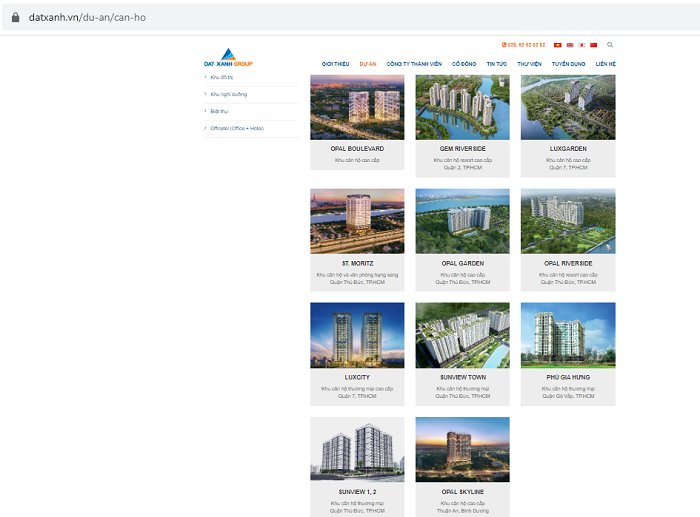The image size is (700, 517).
Task: Call the hotline phone number link
Action: click(x=526, y=45)
